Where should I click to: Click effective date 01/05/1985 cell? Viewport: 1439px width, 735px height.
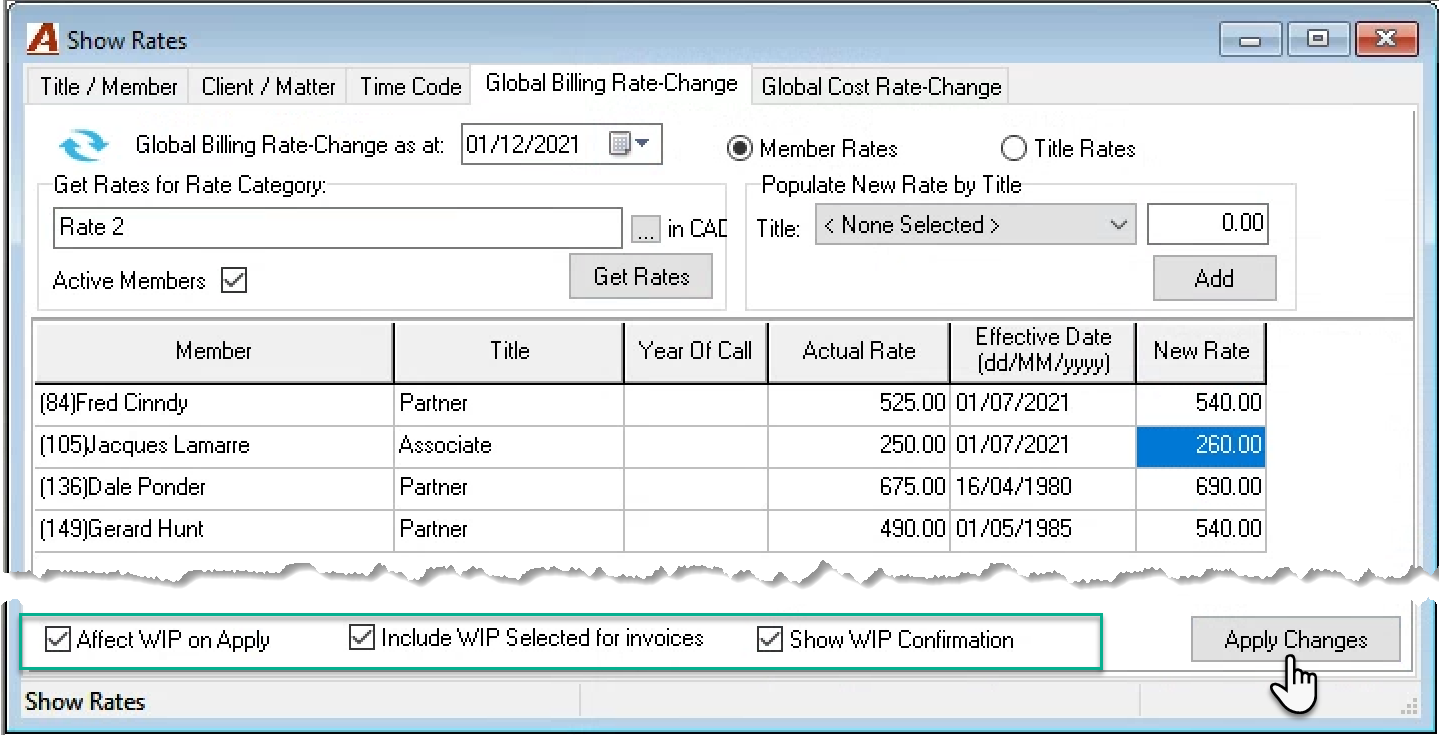[1043, 529]
